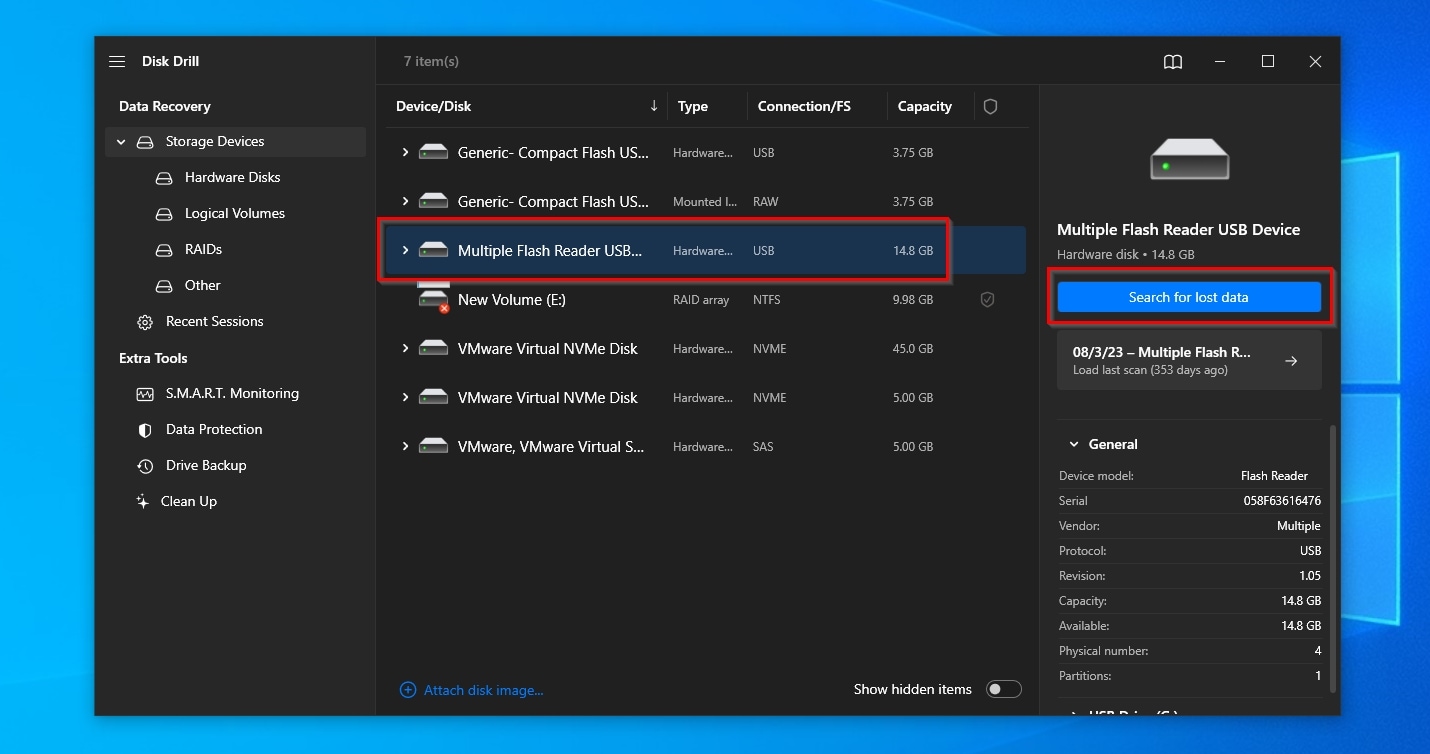The height and width of the screenshot is (754, 1430).
Task: Collapse the Storage Devices tree node
Action: pyautogui.click(x=121, y=142)
